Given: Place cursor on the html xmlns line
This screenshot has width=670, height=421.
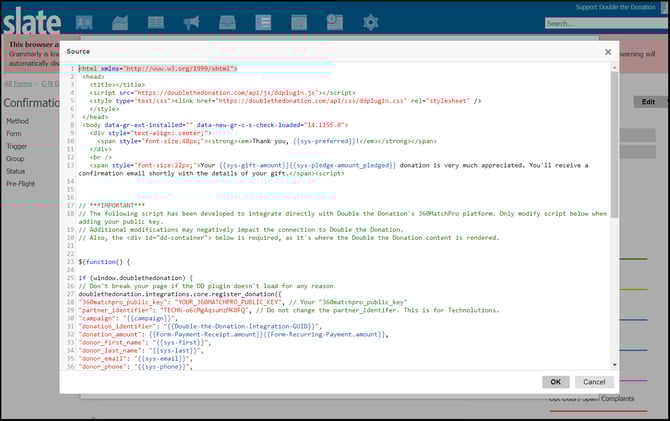Looking at the screenshot, I should pyautogui.click(x=158, y=69).
